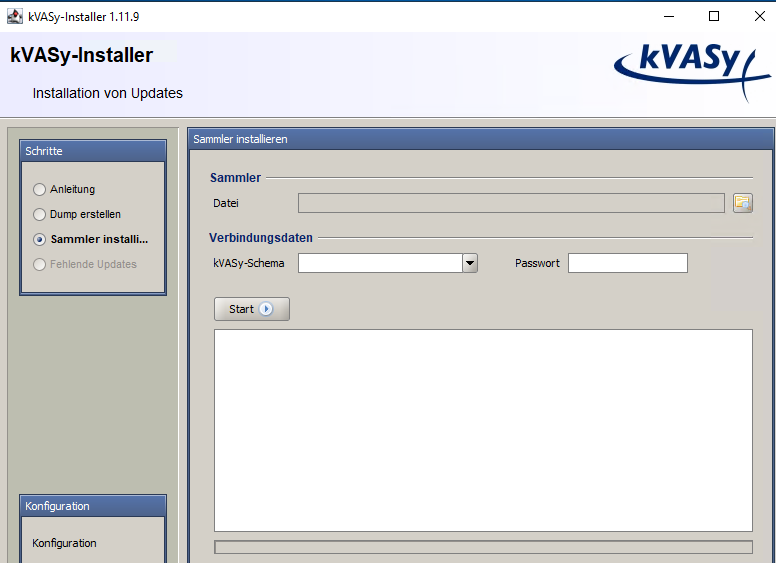Click inside the kVASy-Schema combo box field
Image resolution: width=776 pixels, height=563 pixels.
pyautogui.click(x=379, y=263)
